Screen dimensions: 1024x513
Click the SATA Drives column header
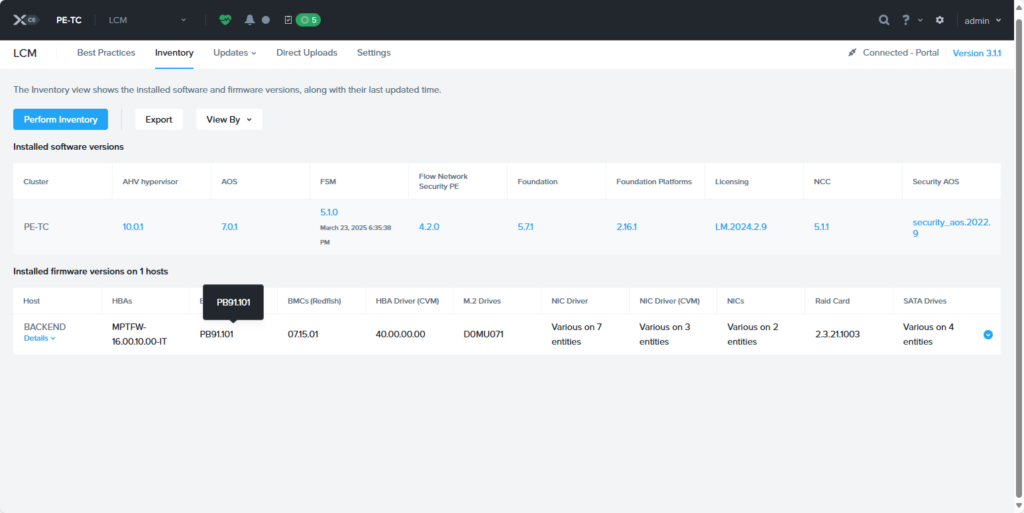click(x=925, y=301)
